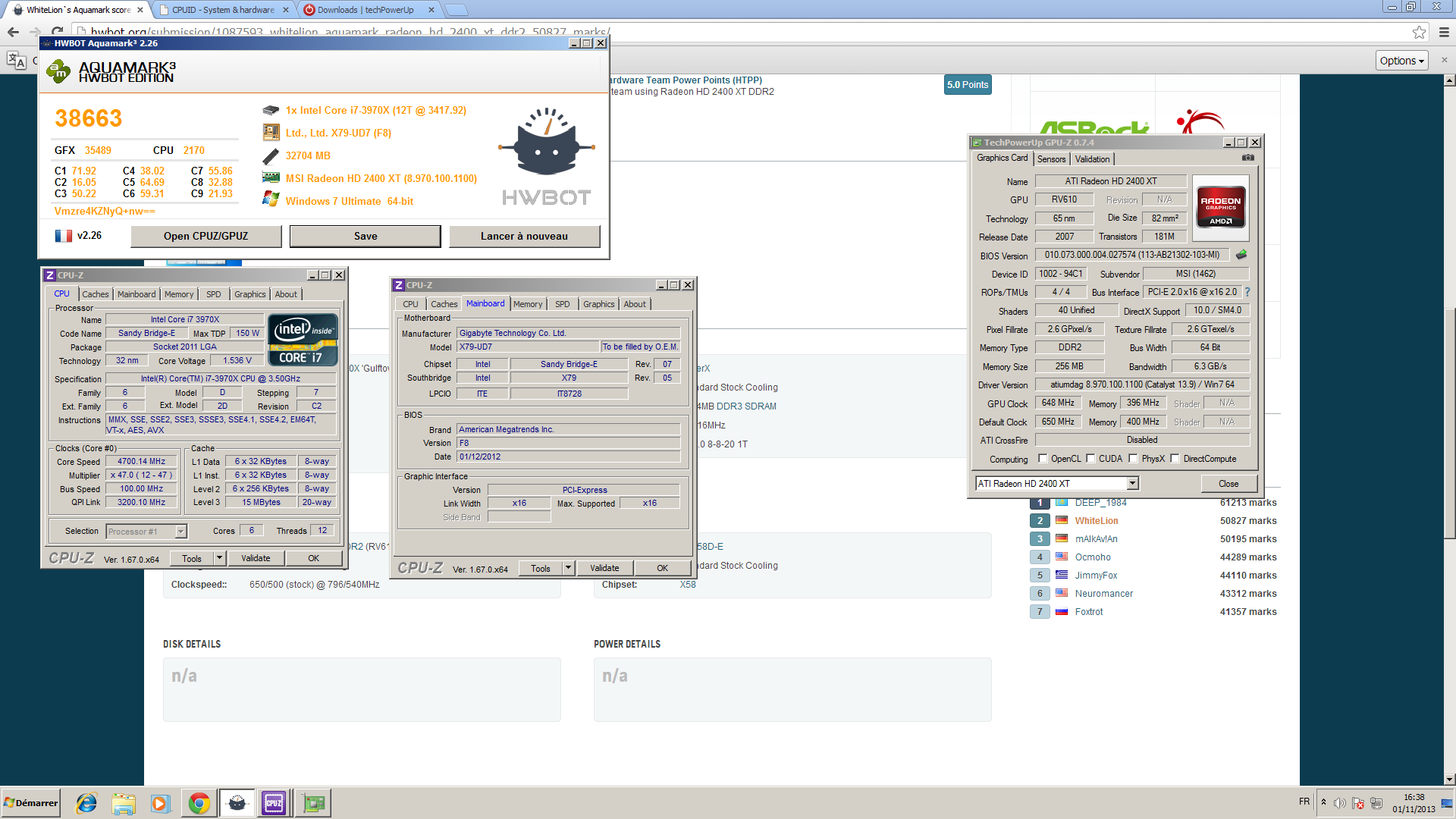Open Windows Media Player from the taskbar

(160, 803)
